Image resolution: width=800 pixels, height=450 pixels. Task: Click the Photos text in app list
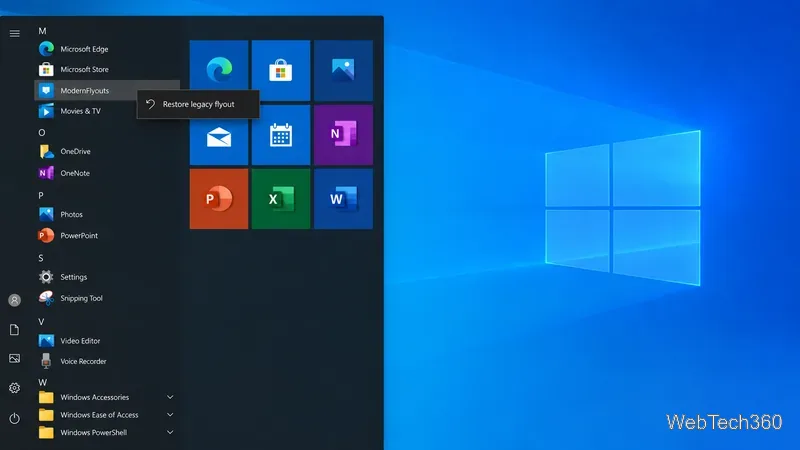pyautogui.click(x=71, y=214)
